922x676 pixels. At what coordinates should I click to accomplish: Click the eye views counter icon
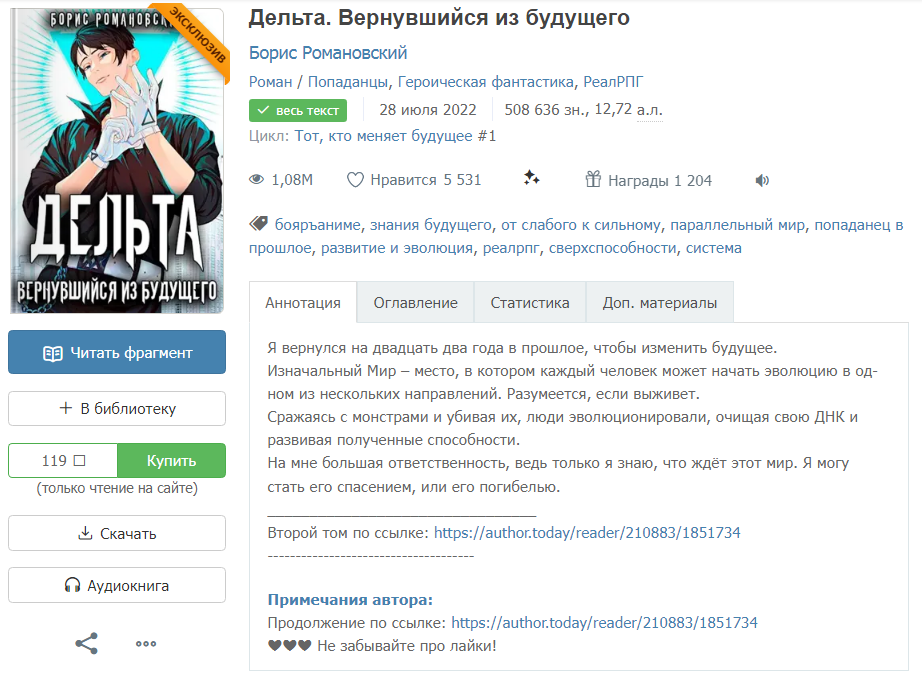click(256, 179)
